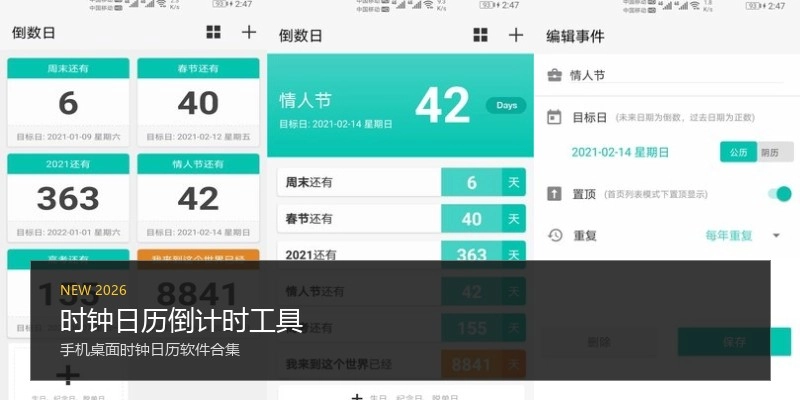Screen dimensions: 800x400
Task: Open the 周末还有 row in the list
Action: 400,182
